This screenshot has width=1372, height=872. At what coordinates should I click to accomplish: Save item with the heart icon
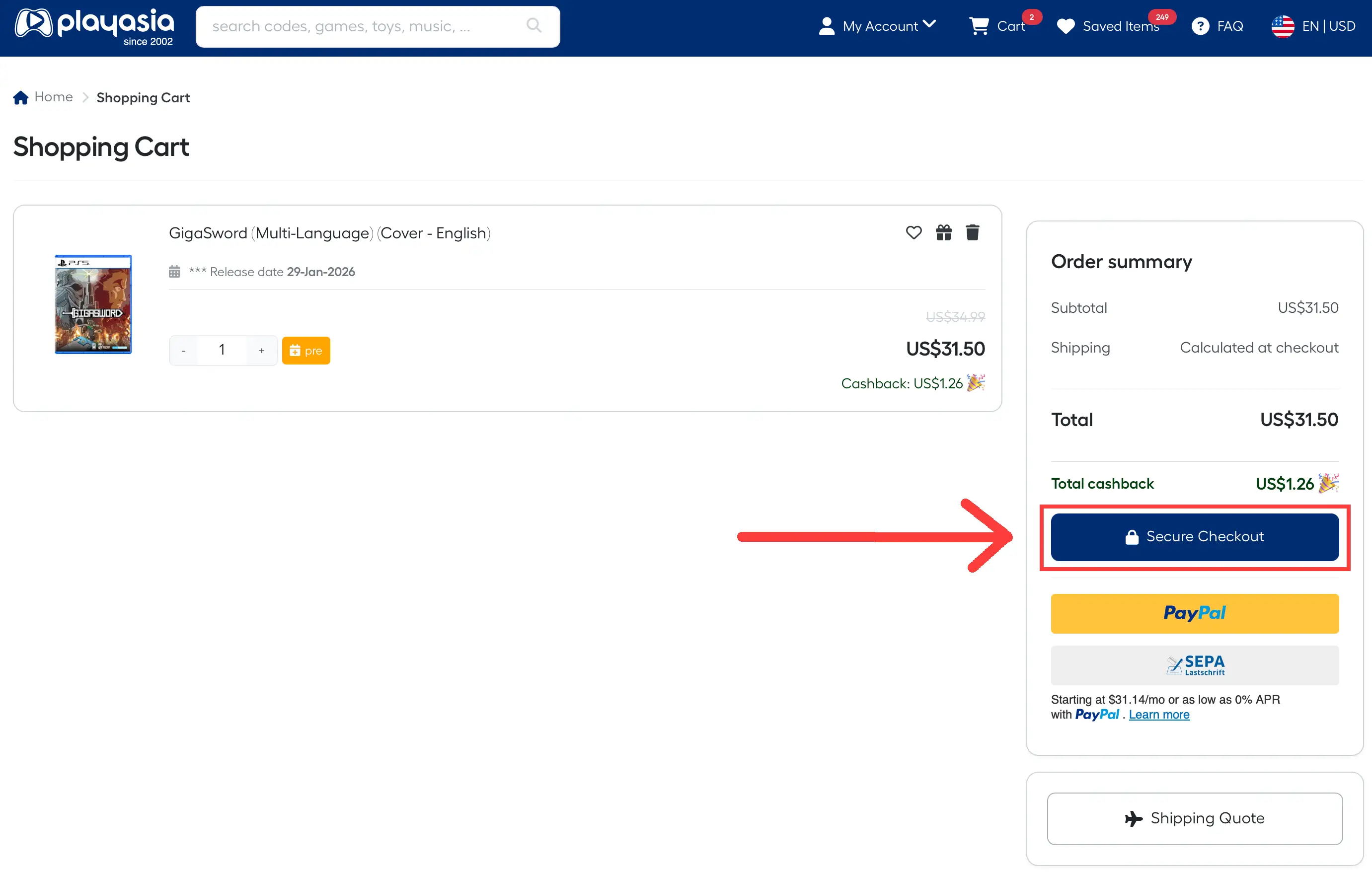click(914, 232)
